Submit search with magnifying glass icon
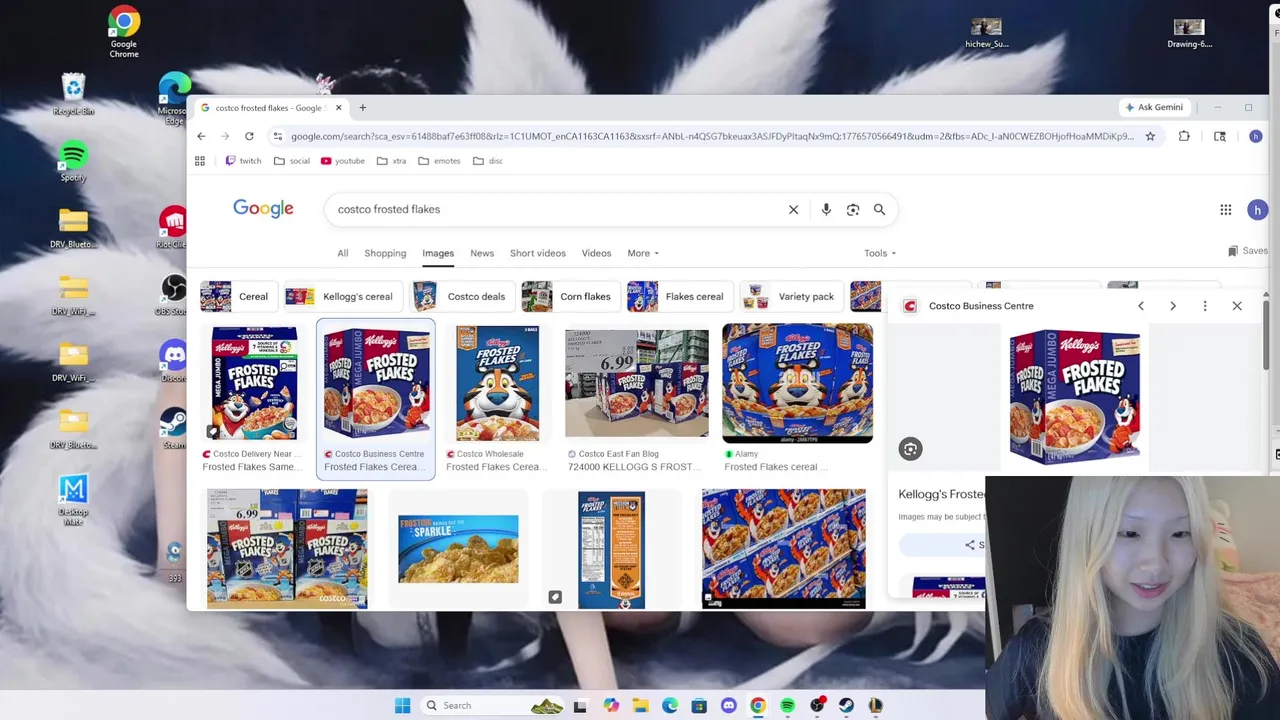The width and height of the screenshot is (1280, 720). pos(879,209)
